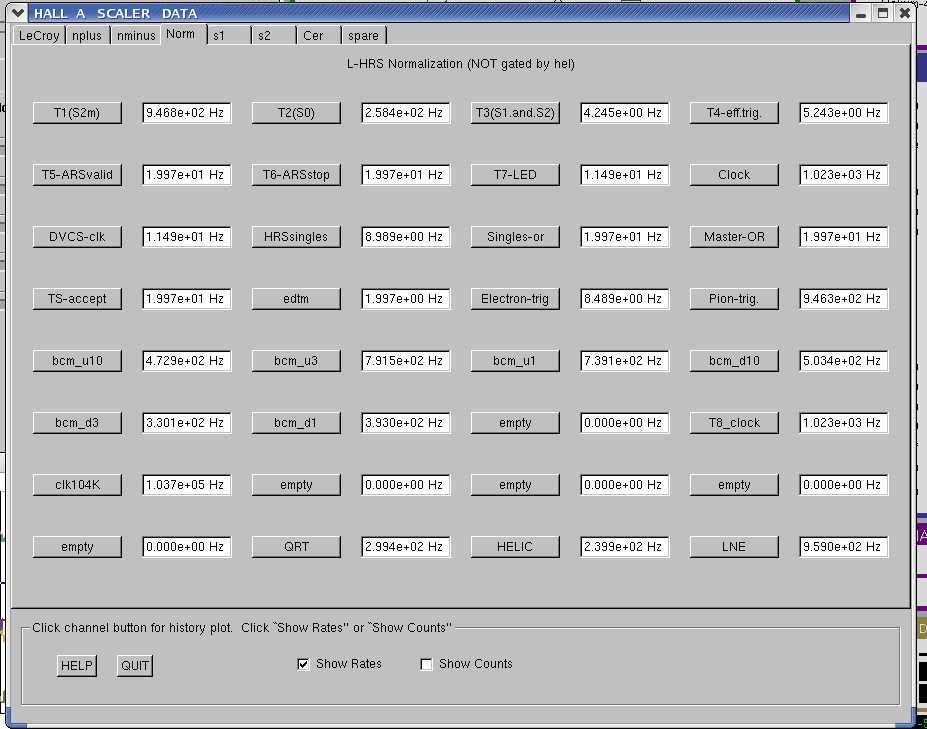Open bcm_d10 history plot

pos(734,361)
